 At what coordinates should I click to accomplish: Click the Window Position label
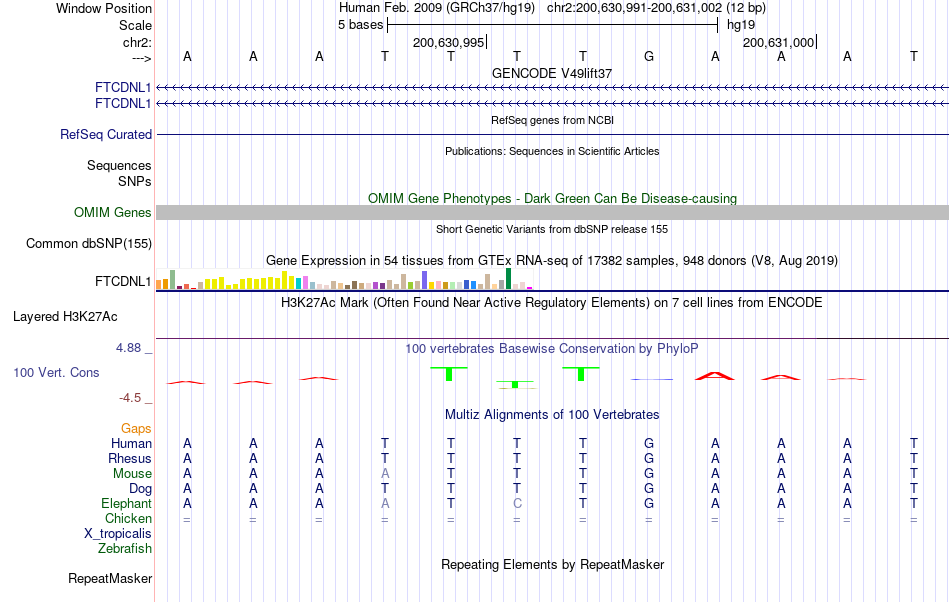(x=104, y=8)
